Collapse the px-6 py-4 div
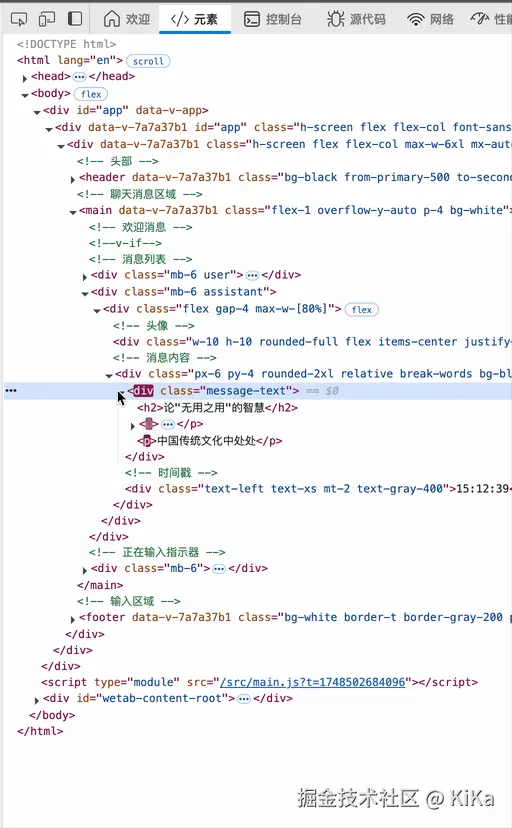This screenshot has height=828, width=512. pos(109,375)
